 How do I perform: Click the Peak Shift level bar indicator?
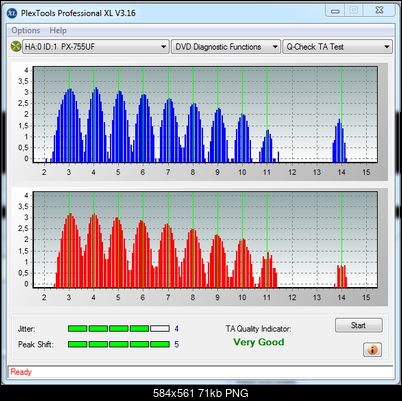pos(119,344)
